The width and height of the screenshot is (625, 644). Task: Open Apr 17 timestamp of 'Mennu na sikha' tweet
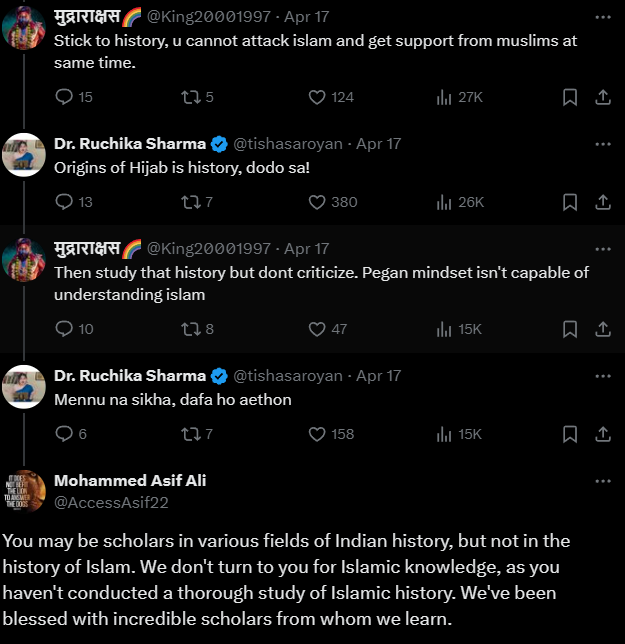(x=378, y=376)
